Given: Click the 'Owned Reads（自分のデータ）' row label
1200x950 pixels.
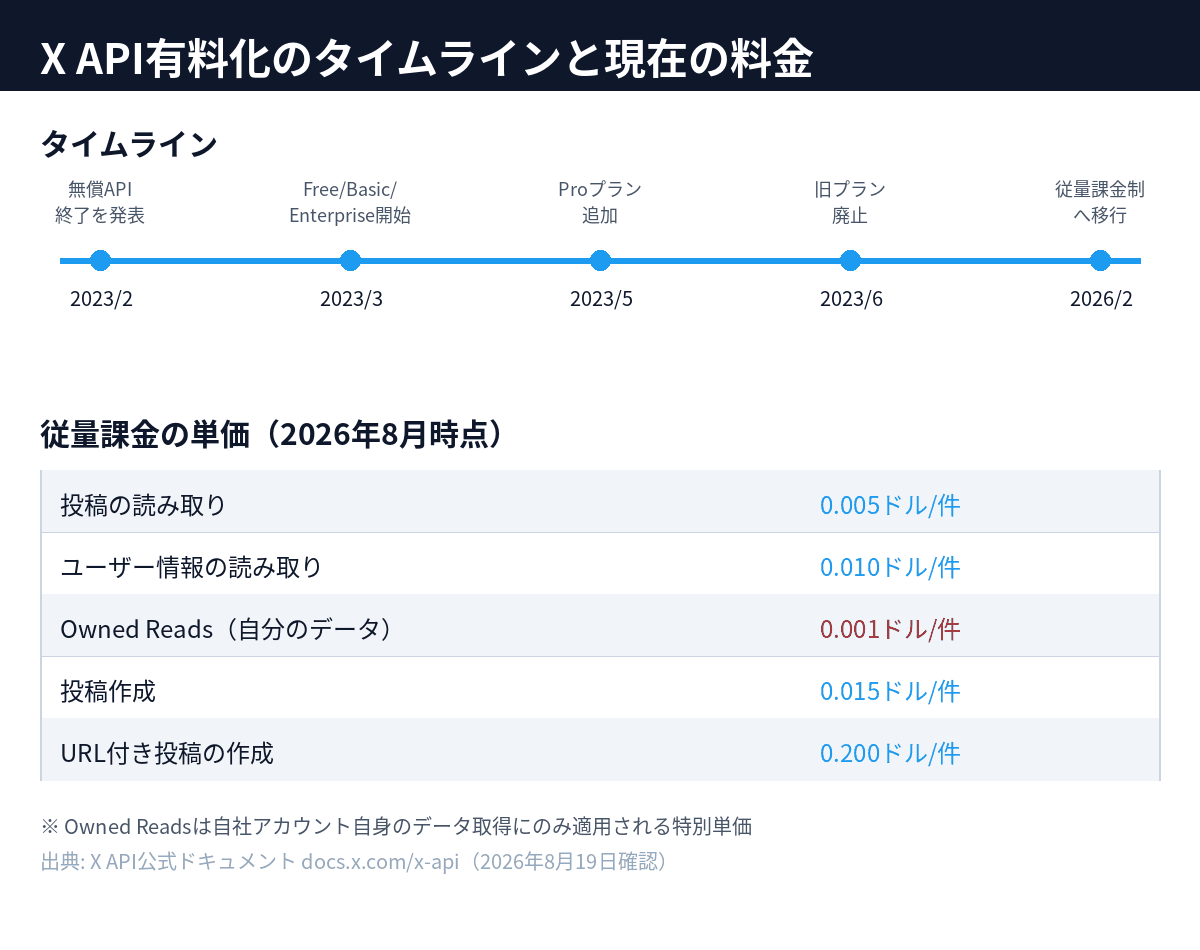Looking at the screenshot, I should 226,629.
